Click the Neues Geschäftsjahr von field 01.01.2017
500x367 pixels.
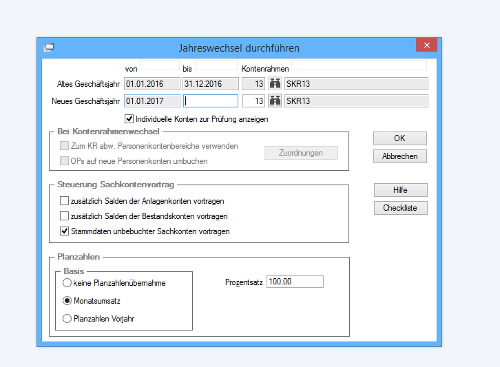152,101
